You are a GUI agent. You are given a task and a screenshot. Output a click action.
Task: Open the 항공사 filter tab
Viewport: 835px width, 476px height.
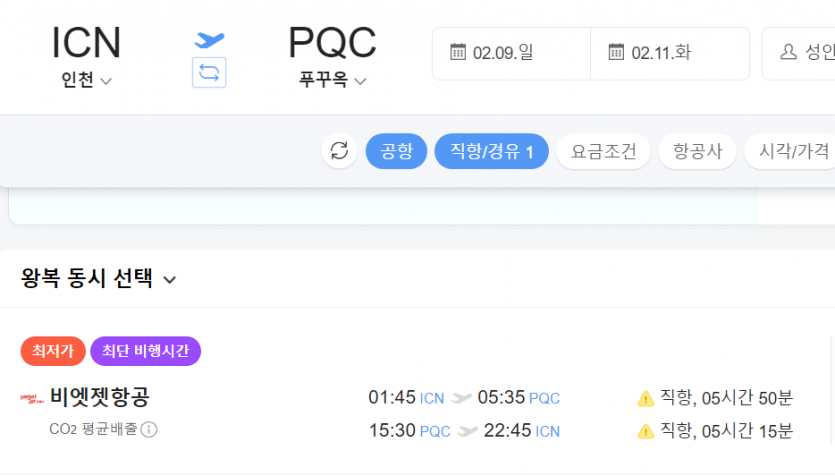[x=698, y=151]
